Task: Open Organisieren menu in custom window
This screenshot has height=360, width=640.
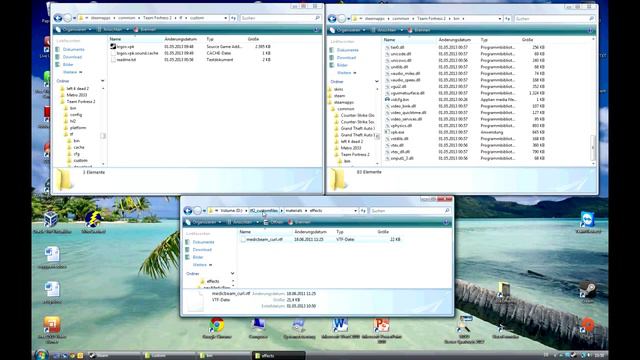Action: [x=73, y=29]
